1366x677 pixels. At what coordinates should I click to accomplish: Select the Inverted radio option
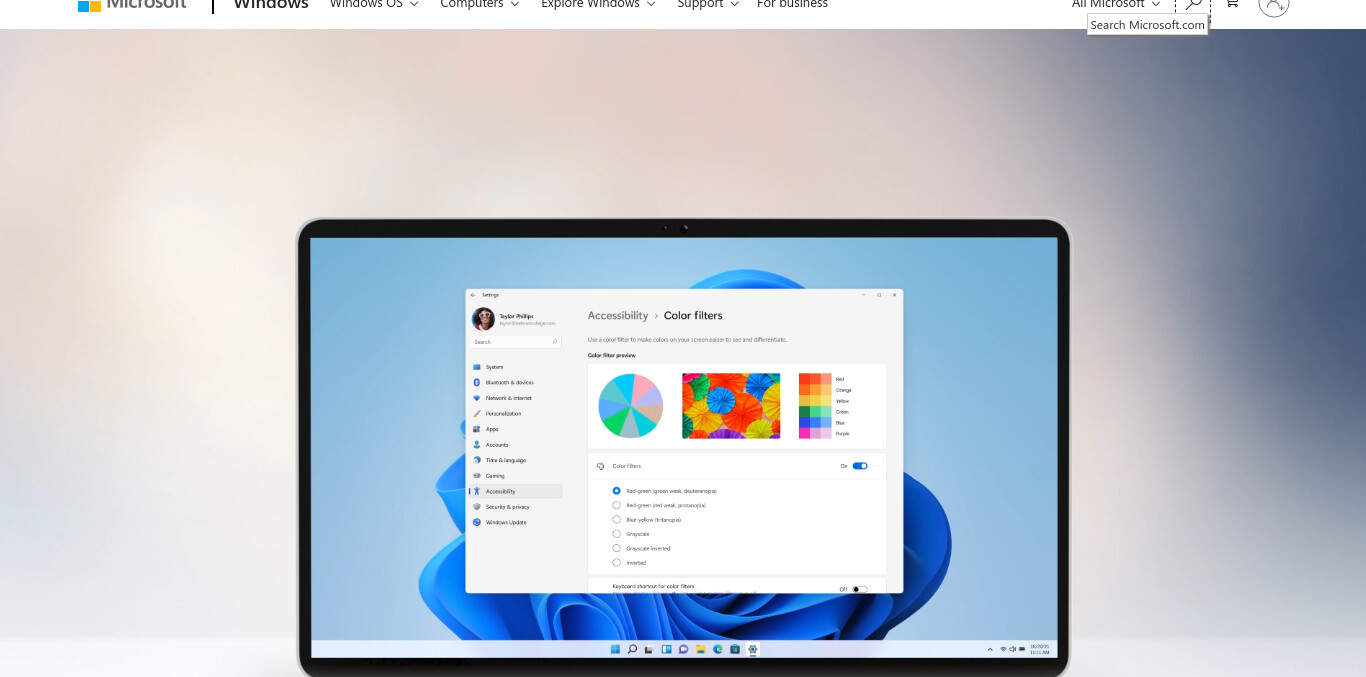[616, 562]
